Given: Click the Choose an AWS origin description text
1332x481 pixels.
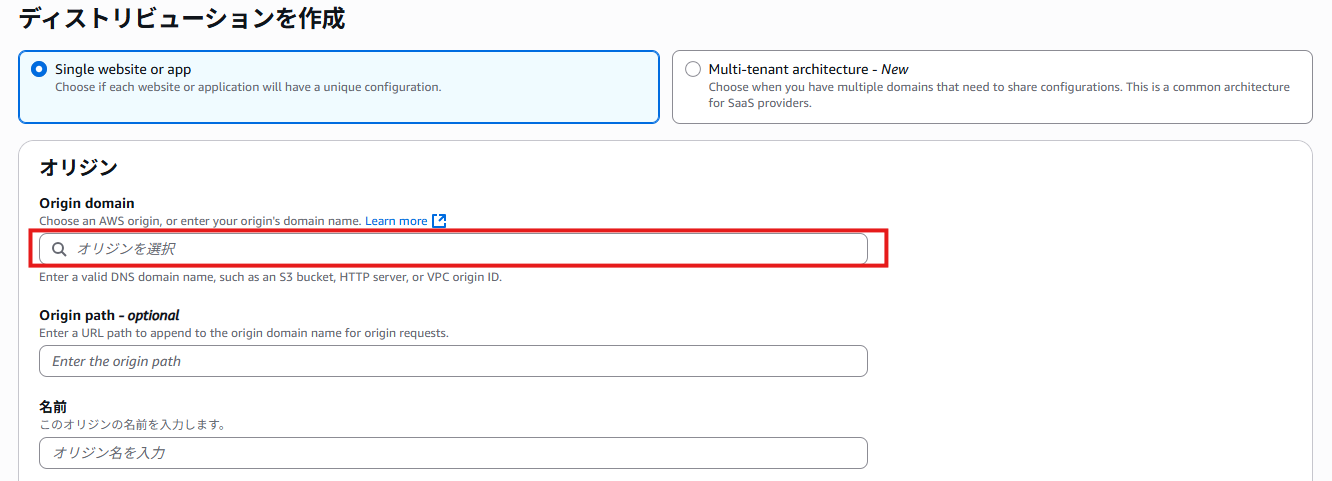Looking at the screenshot, I should (200, 221).
